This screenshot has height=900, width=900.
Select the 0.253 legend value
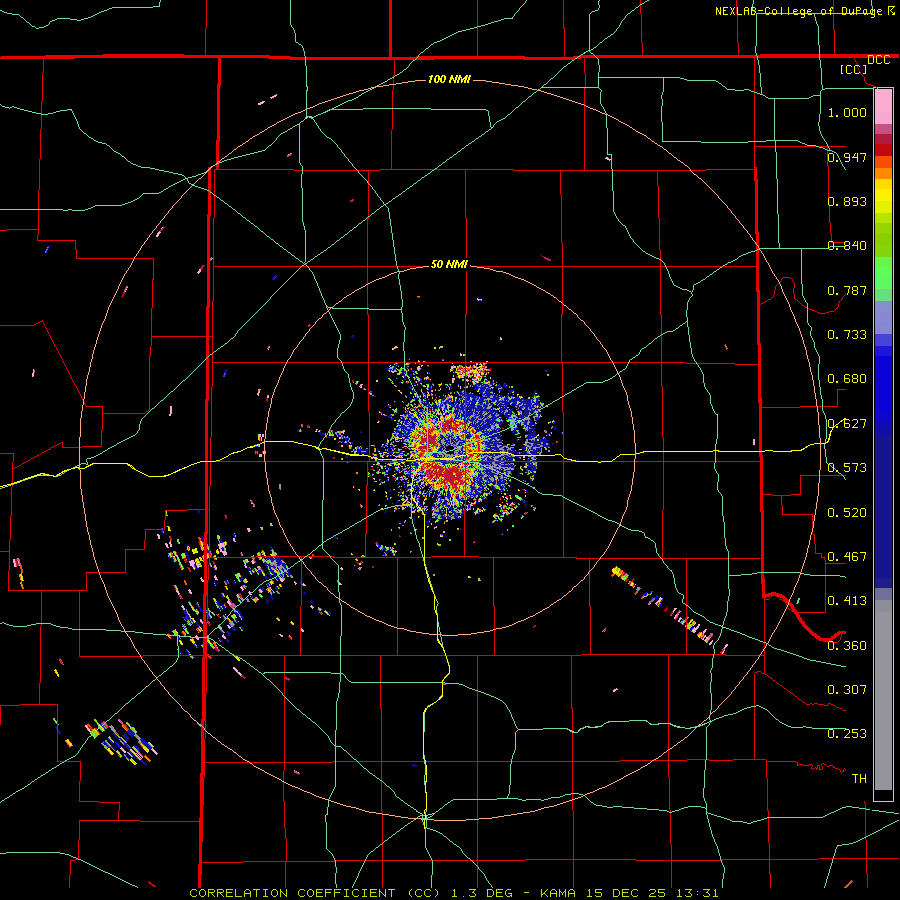click(847, 734)
